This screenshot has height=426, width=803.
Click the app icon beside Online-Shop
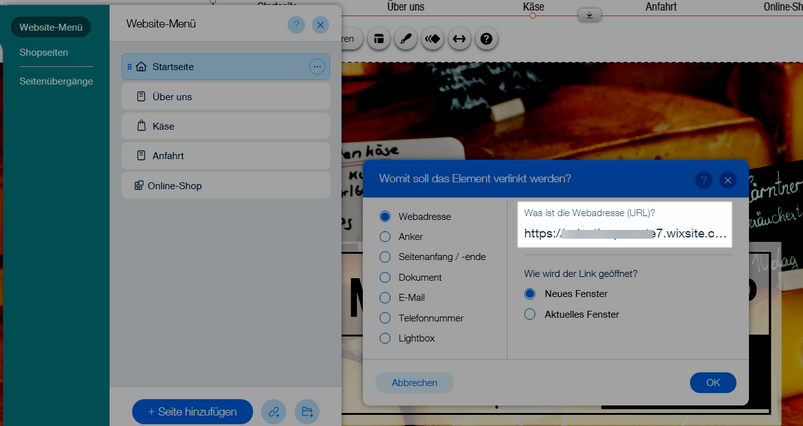[x=139, y=185]
